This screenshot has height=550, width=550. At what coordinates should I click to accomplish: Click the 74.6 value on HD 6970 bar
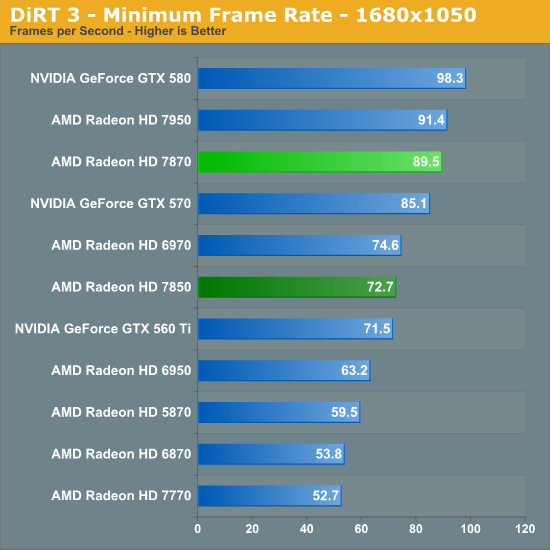click(x=385, y=245)
